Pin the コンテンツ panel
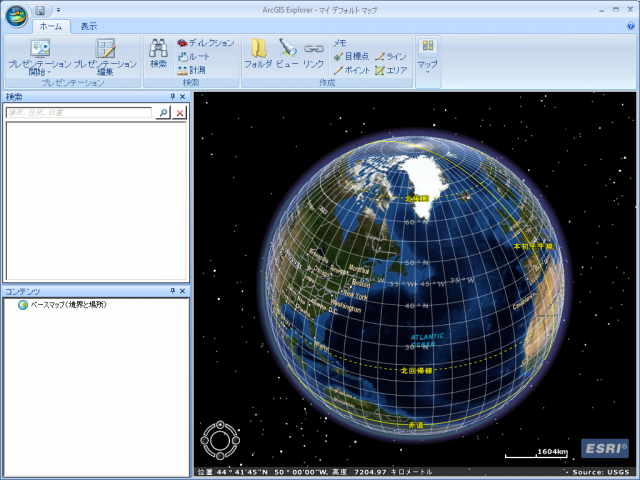This screenshot has height=480, width=640. click(x=172, y=291)
